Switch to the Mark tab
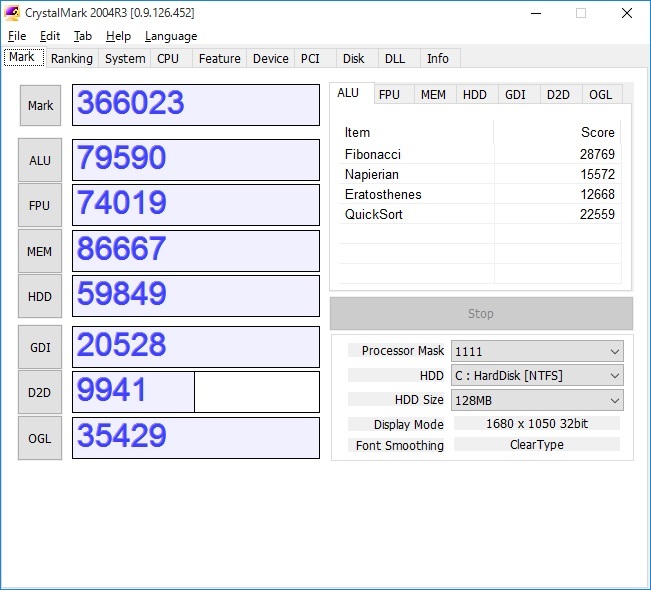Viewport: 651px width, 590px height. click(x=24, y=57)
